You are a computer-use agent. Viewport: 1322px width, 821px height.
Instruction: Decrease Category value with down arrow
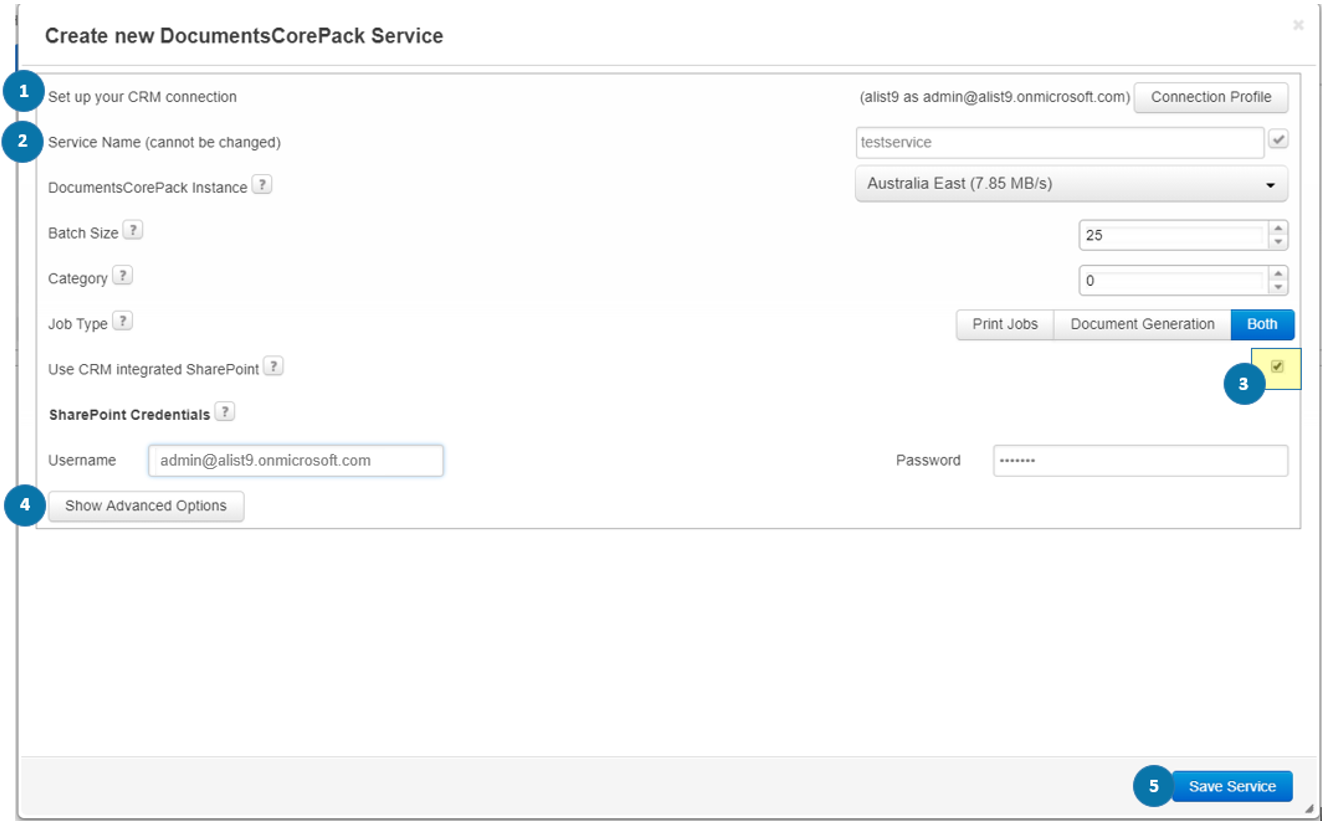1277,288
